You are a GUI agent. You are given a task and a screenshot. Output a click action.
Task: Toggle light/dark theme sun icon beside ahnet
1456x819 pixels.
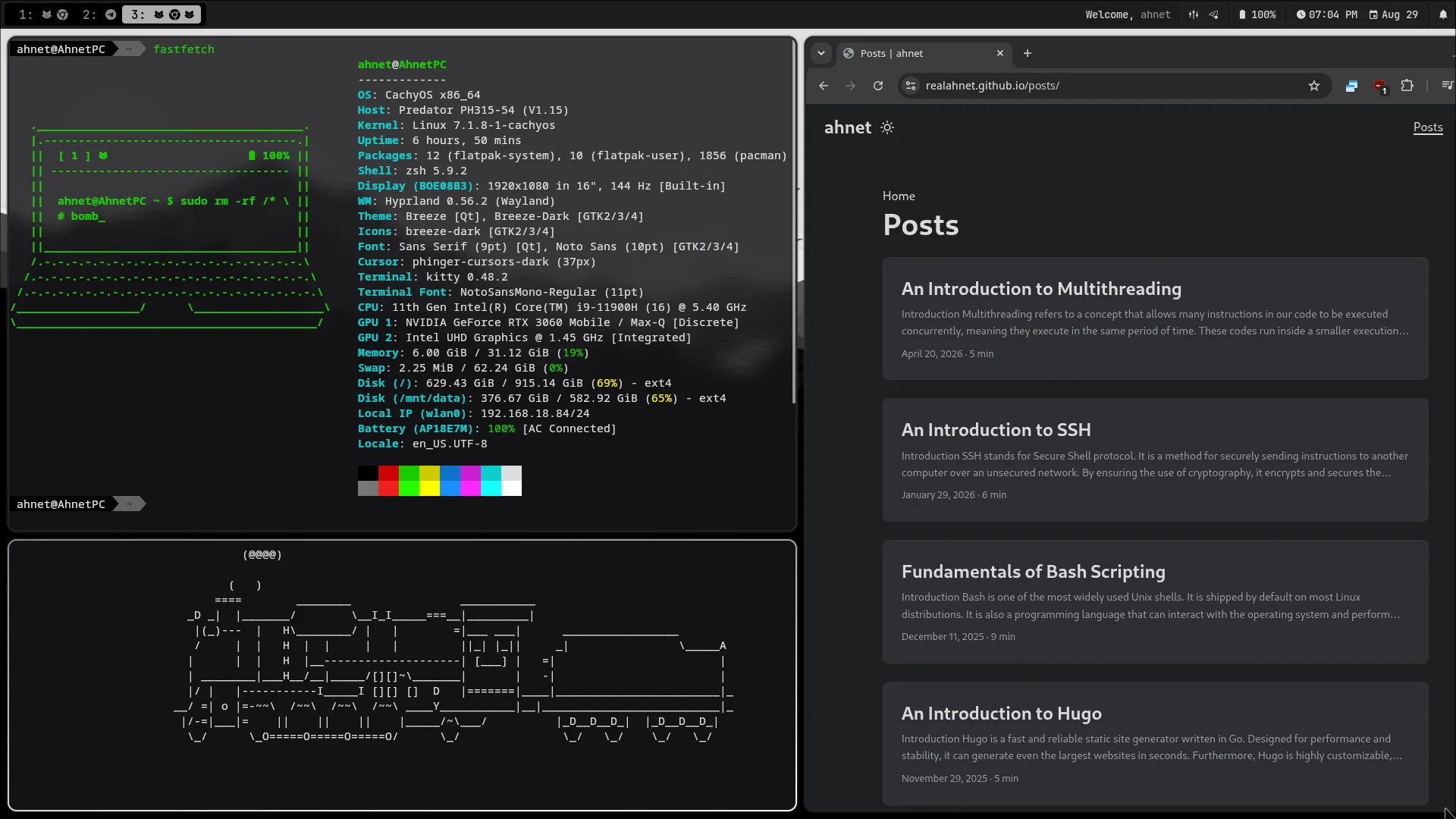click(887, 127)
